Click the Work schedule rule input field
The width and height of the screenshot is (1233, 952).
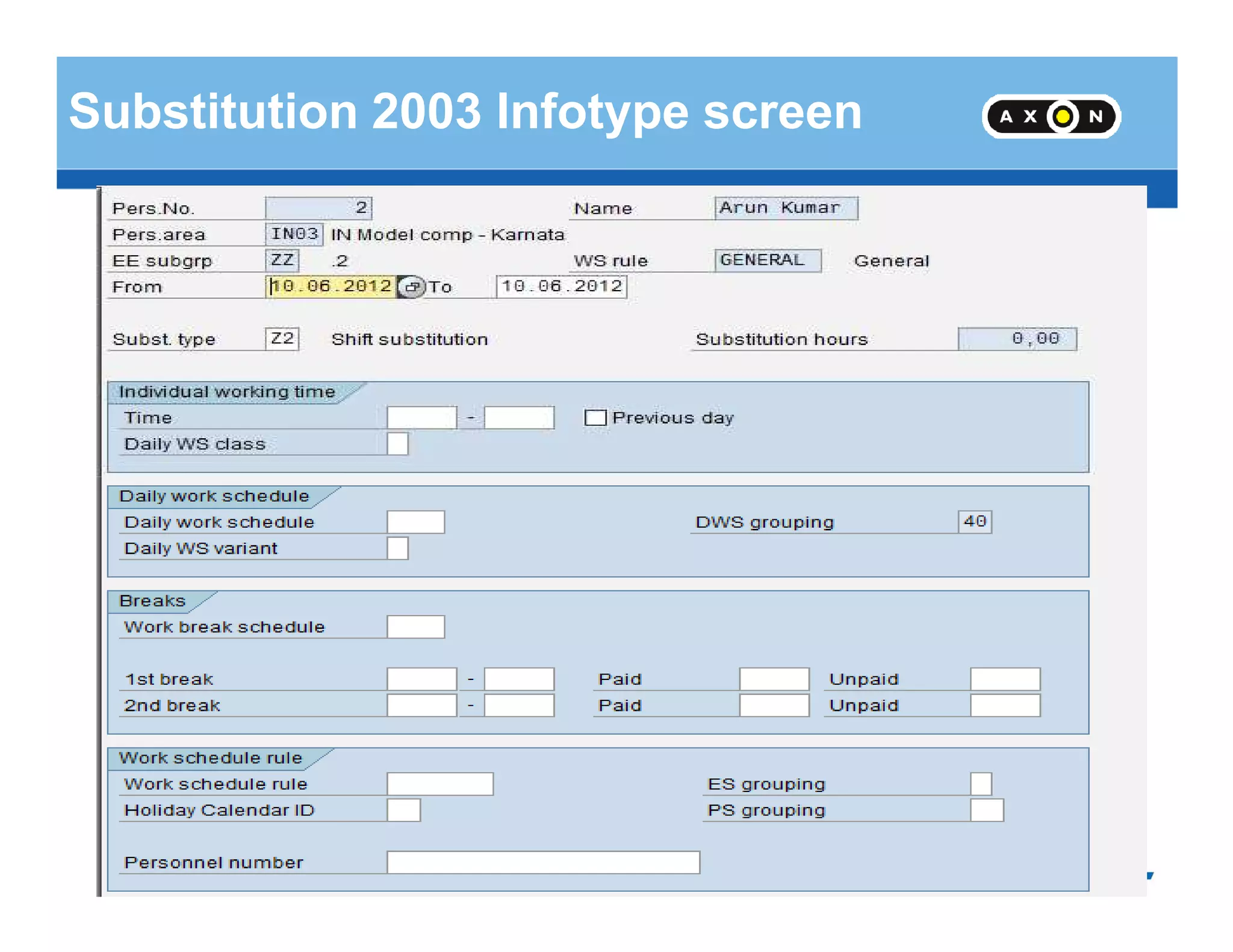(x=440, y=784)
